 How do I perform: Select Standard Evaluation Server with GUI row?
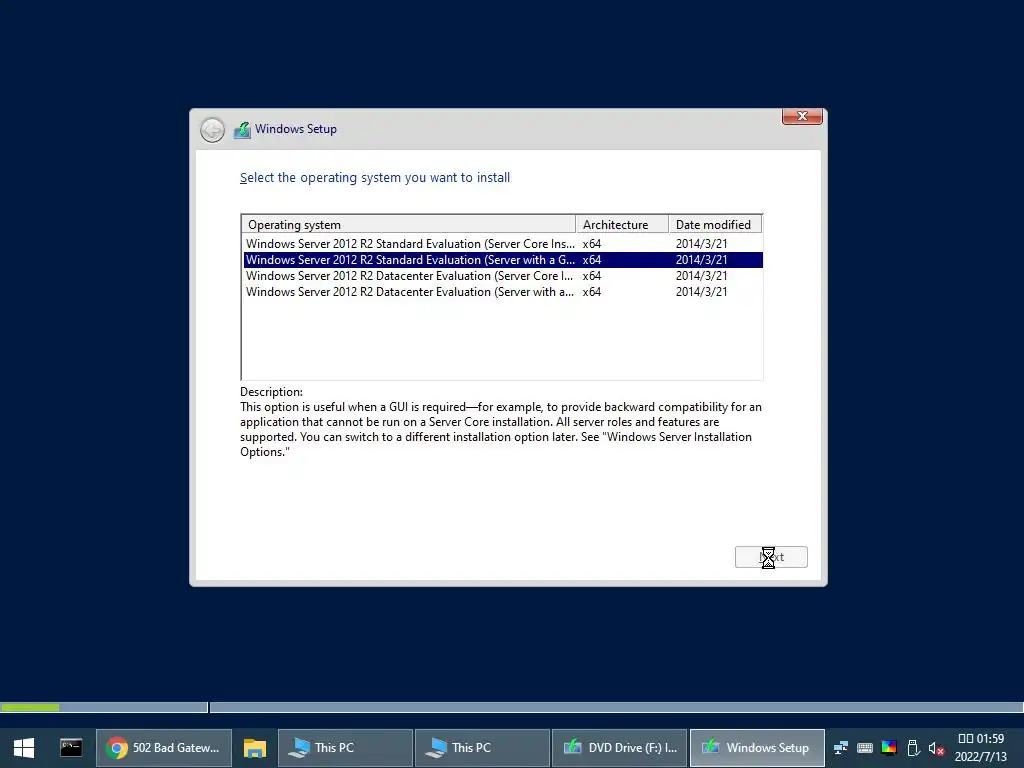502,260
